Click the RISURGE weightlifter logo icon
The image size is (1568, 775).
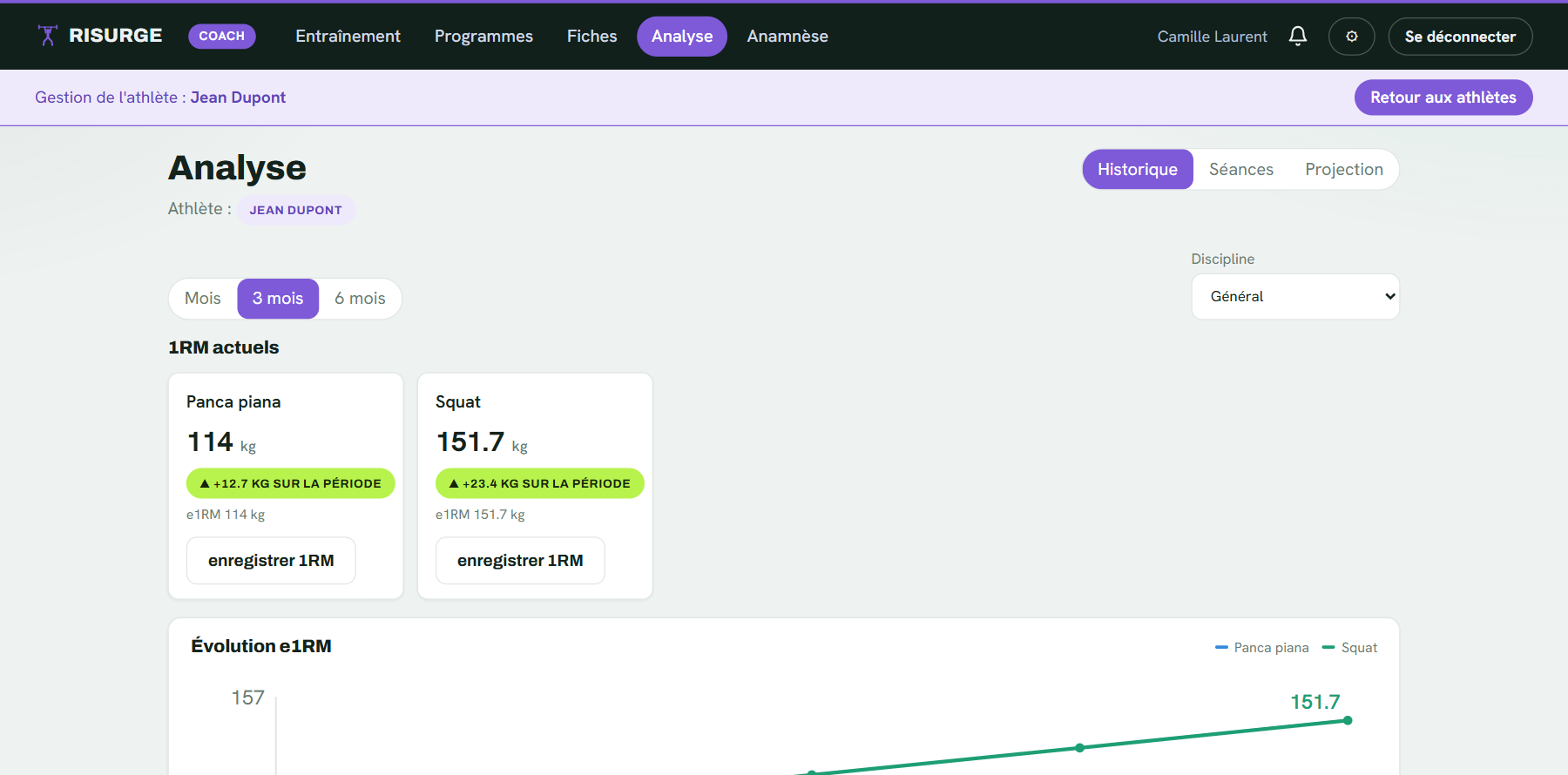47,36
